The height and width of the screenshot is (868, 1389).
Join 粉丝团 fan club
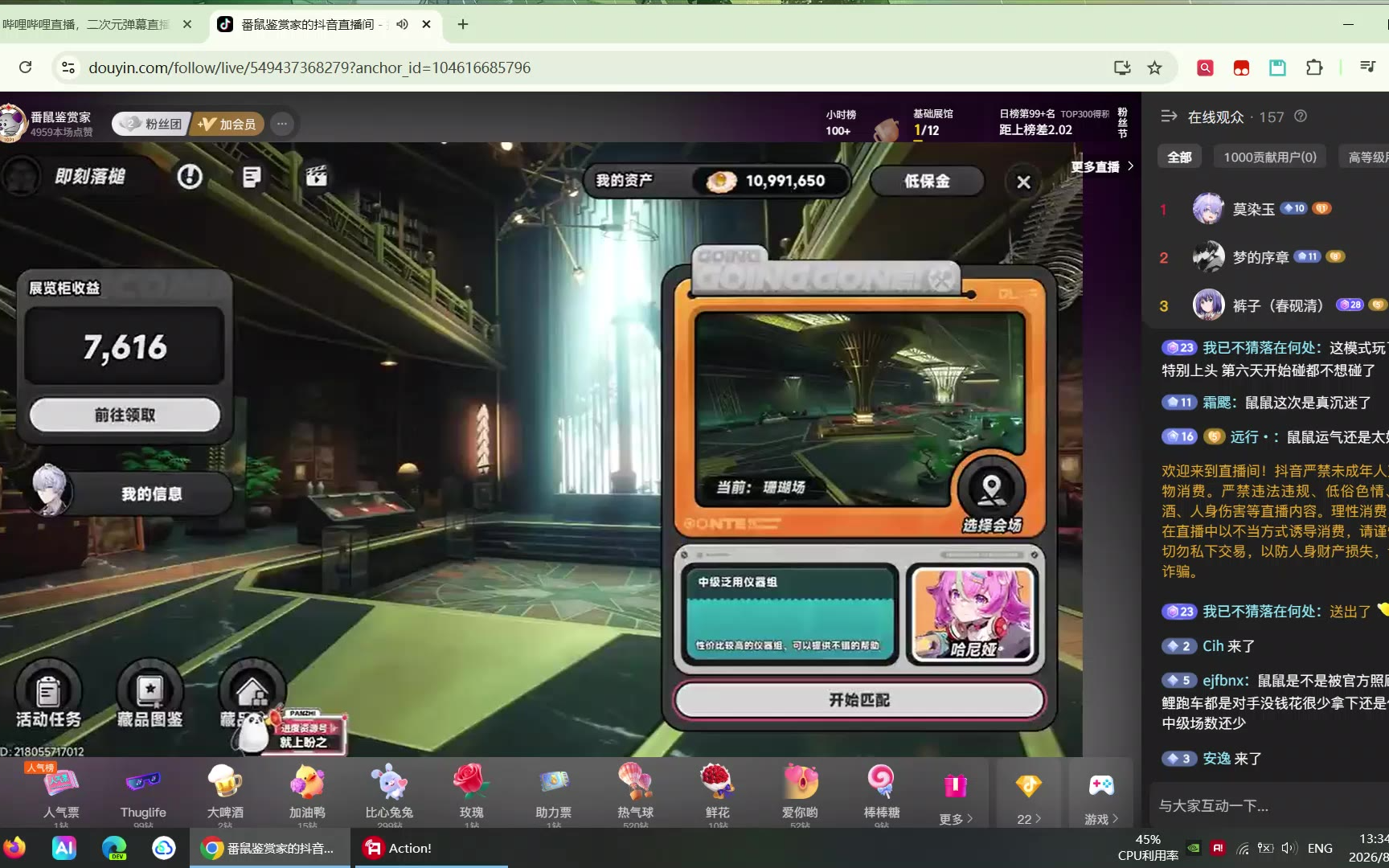(152, 124)
